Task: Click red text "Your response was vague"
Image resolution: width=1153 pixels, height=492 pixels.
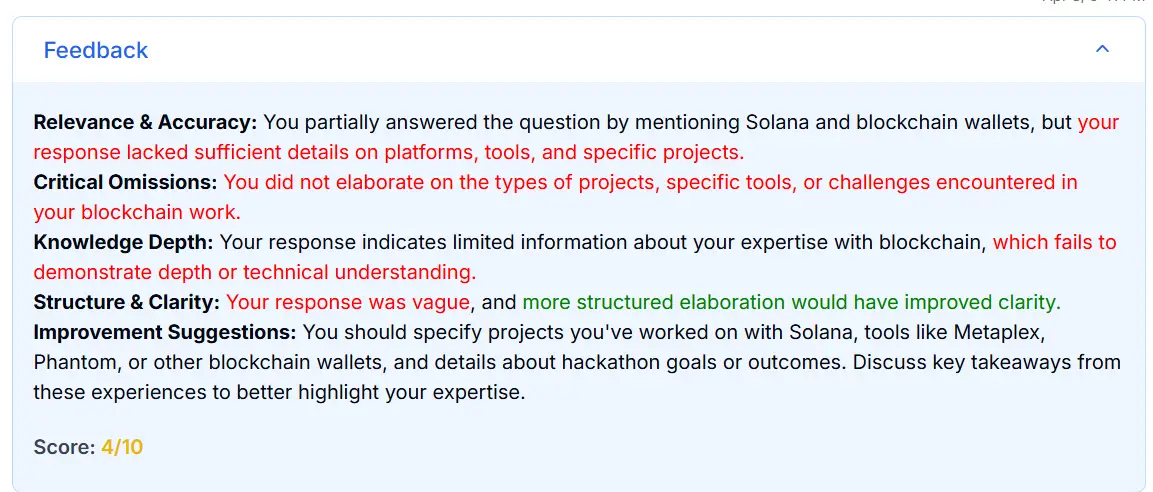Action: [347, 302]
